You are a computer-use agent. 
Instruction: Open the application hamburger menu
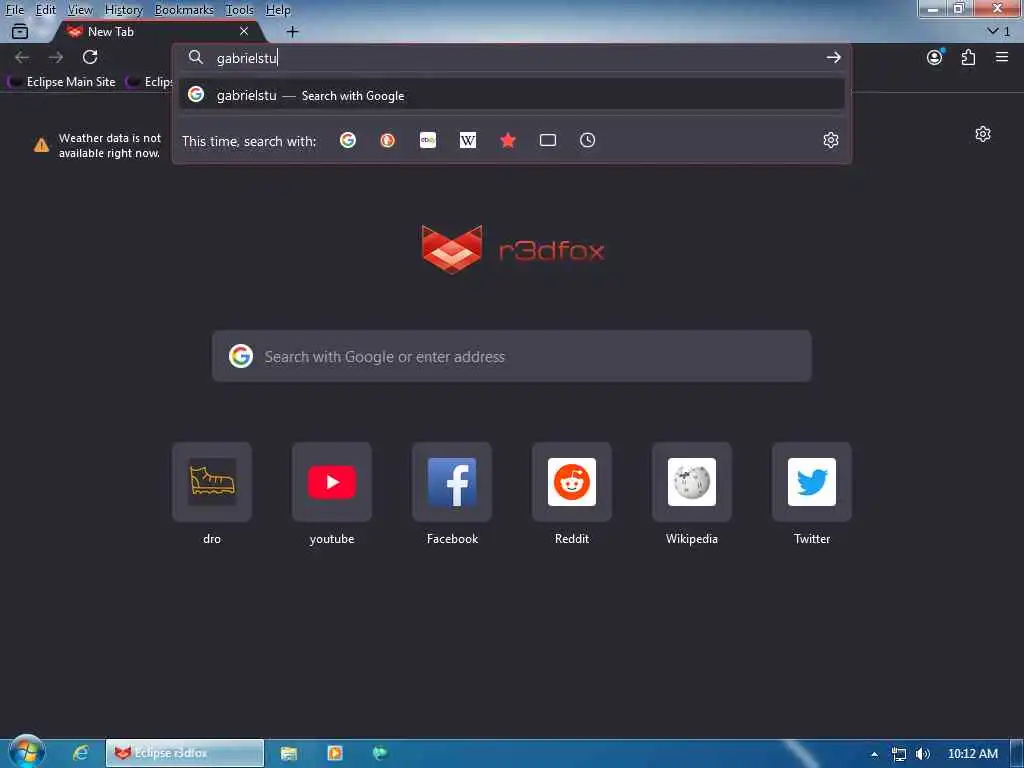[1002, 57]
